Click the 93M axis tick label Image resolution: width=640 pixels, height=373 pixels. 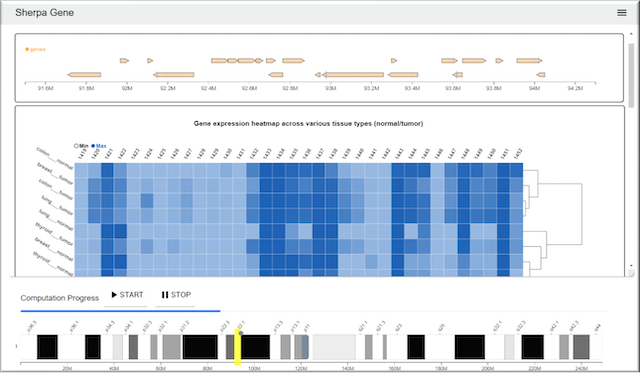pos(331,88)
